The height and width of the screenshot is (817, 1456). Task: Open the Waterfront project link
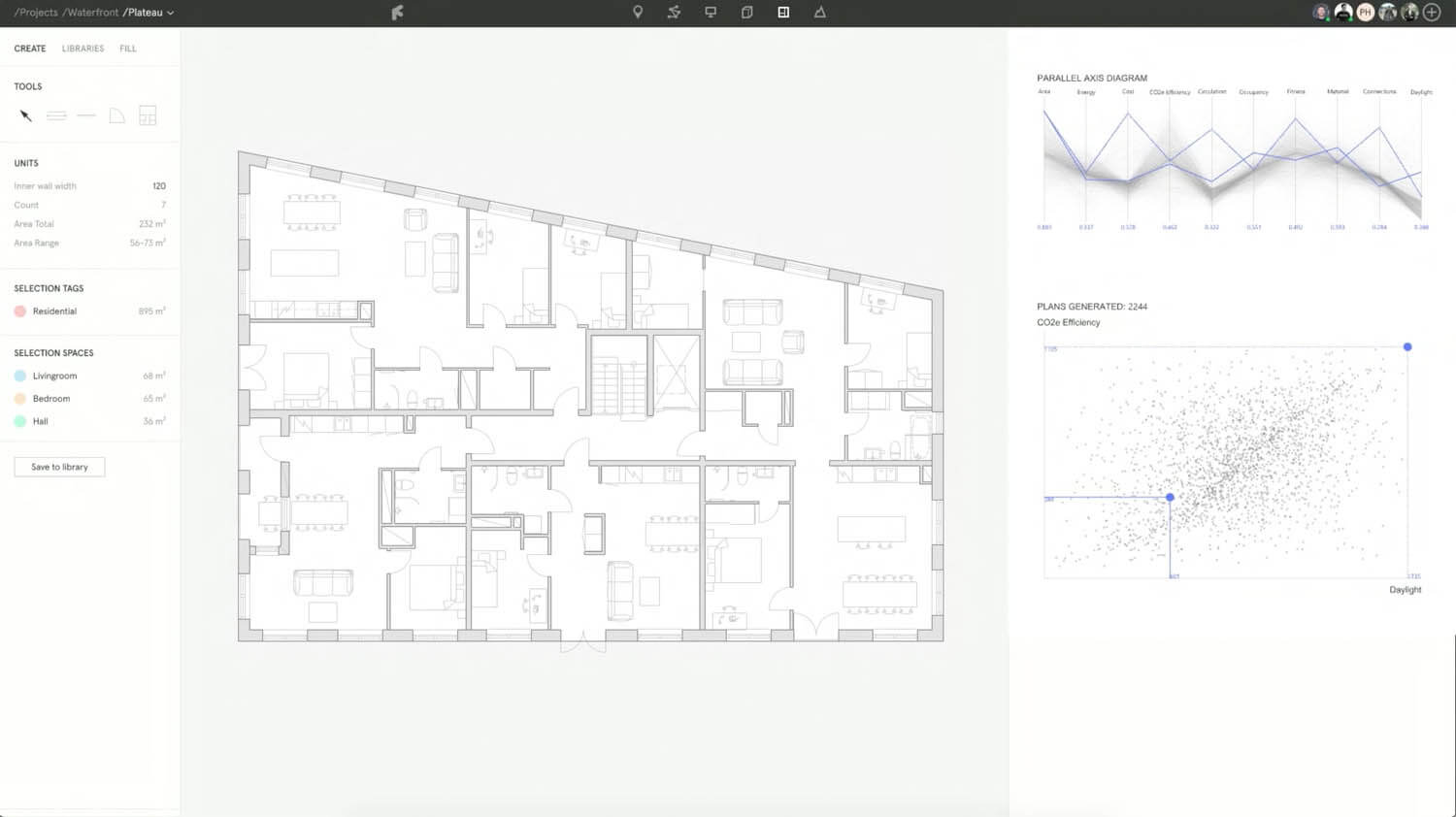point(90,13)
